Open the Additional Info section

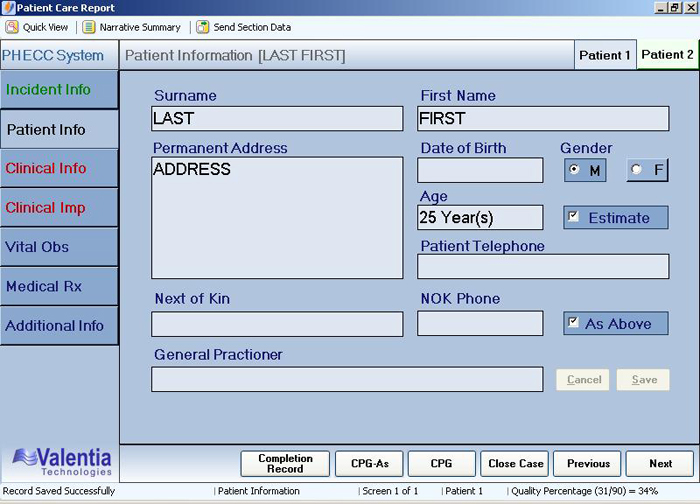[59, 325]
